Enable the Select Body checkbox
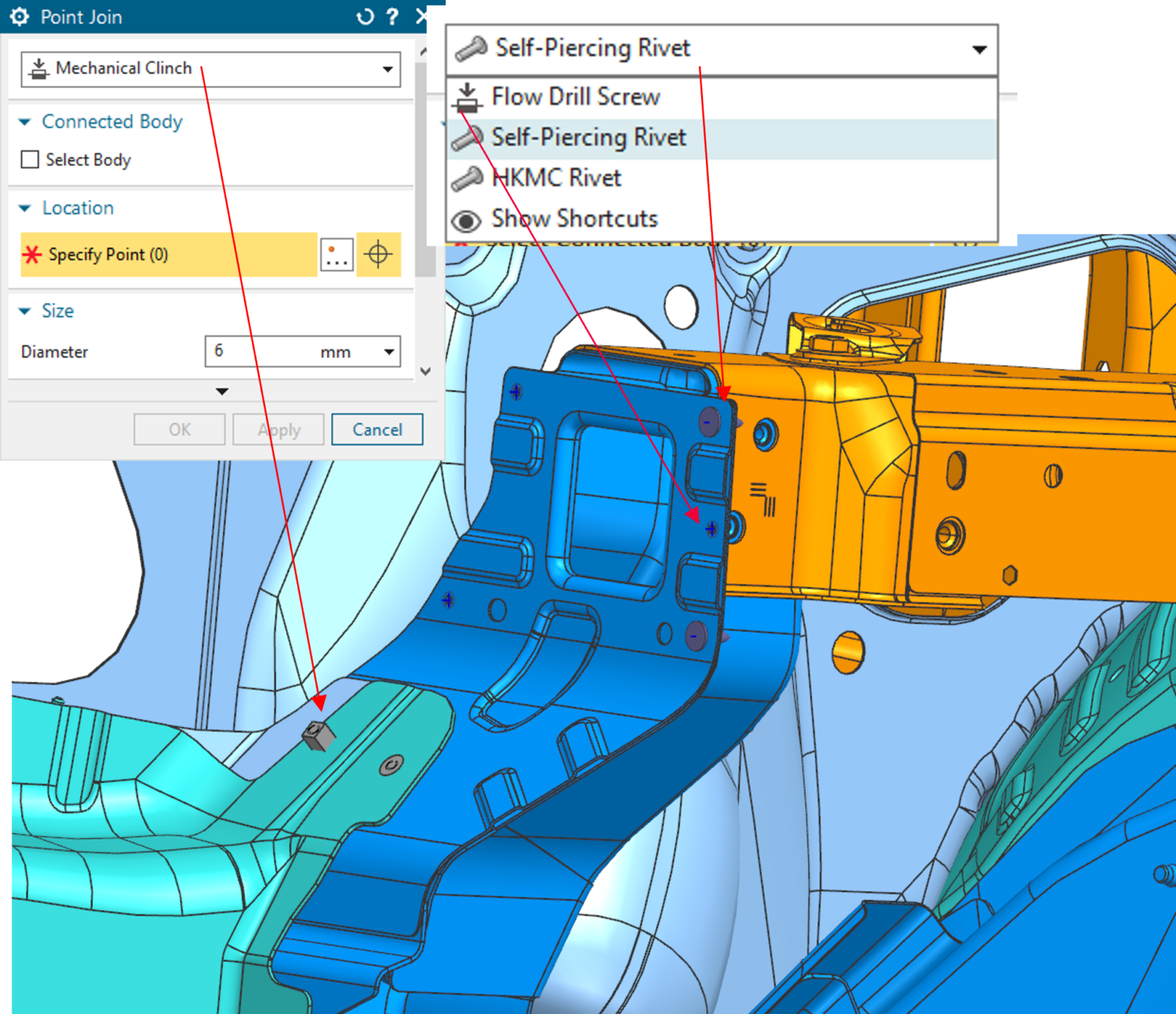This screenshot has width=1176, height=1014. pos(30,159)
